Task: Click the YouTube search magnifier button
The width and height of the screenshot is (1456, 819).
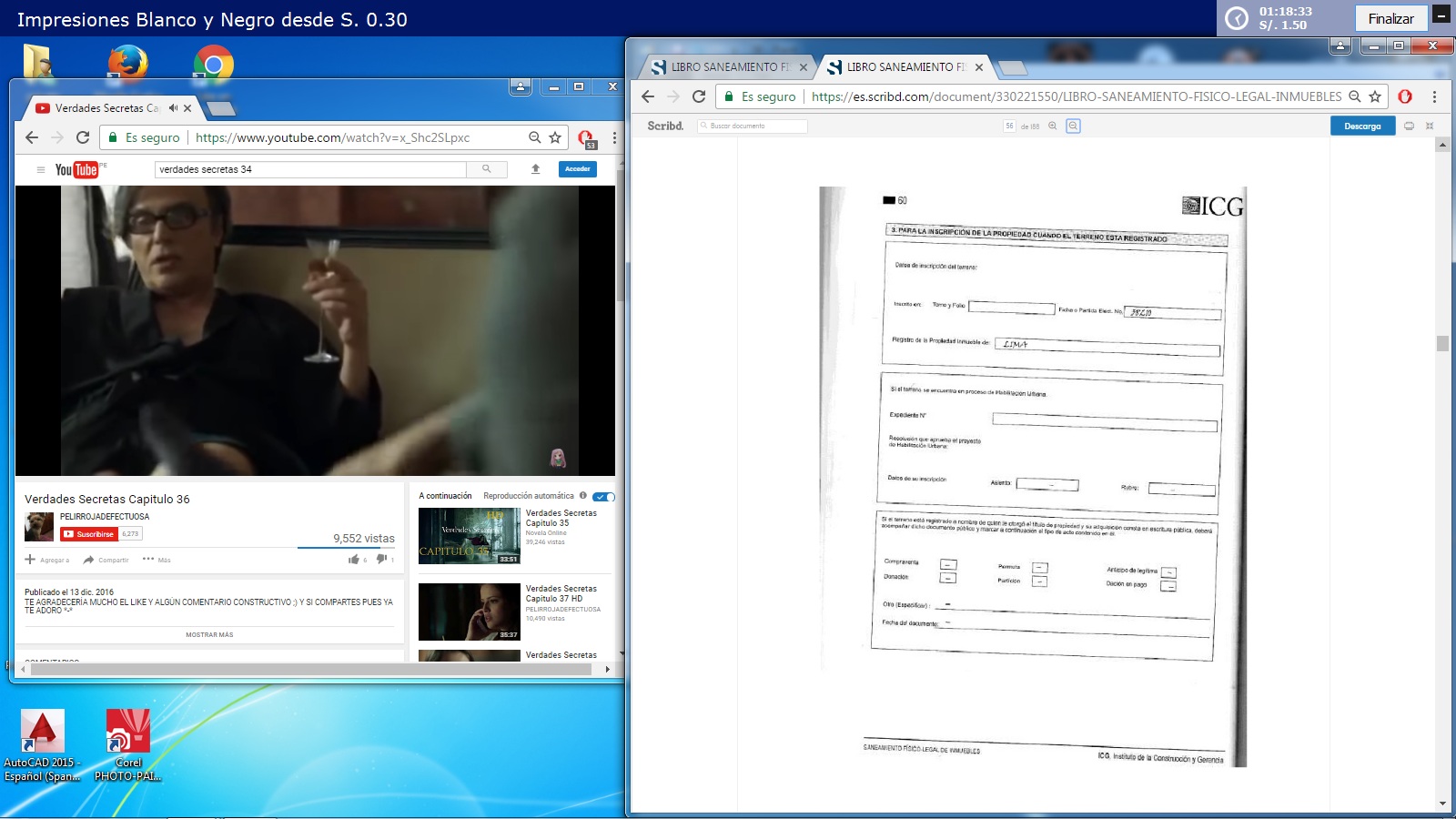Action: 487,169
